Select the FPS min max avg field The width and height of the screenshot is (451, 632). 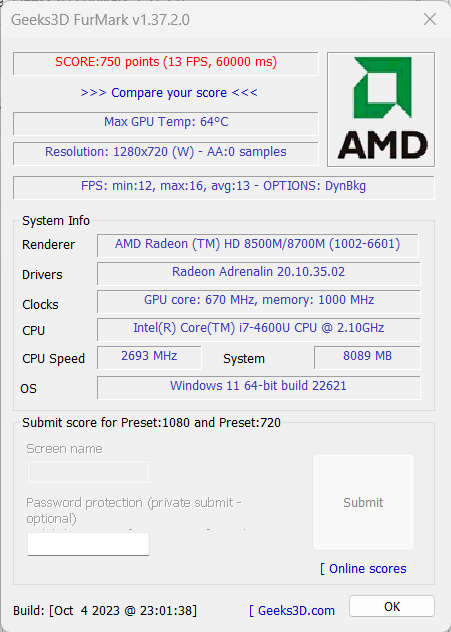[224, 187]
